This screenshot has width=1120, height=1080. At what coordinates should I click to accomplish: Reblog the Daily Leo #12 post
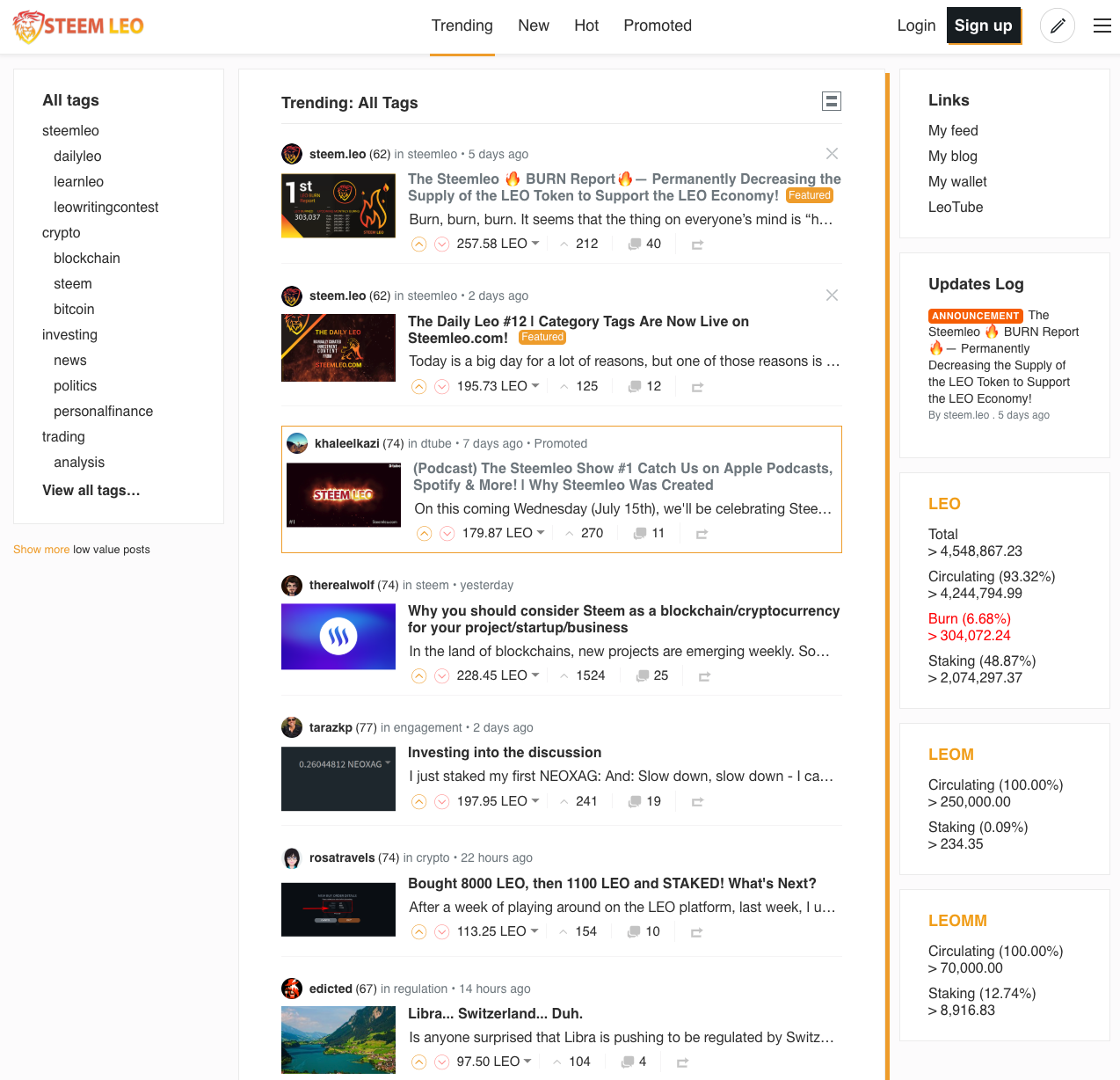point(697,387)
